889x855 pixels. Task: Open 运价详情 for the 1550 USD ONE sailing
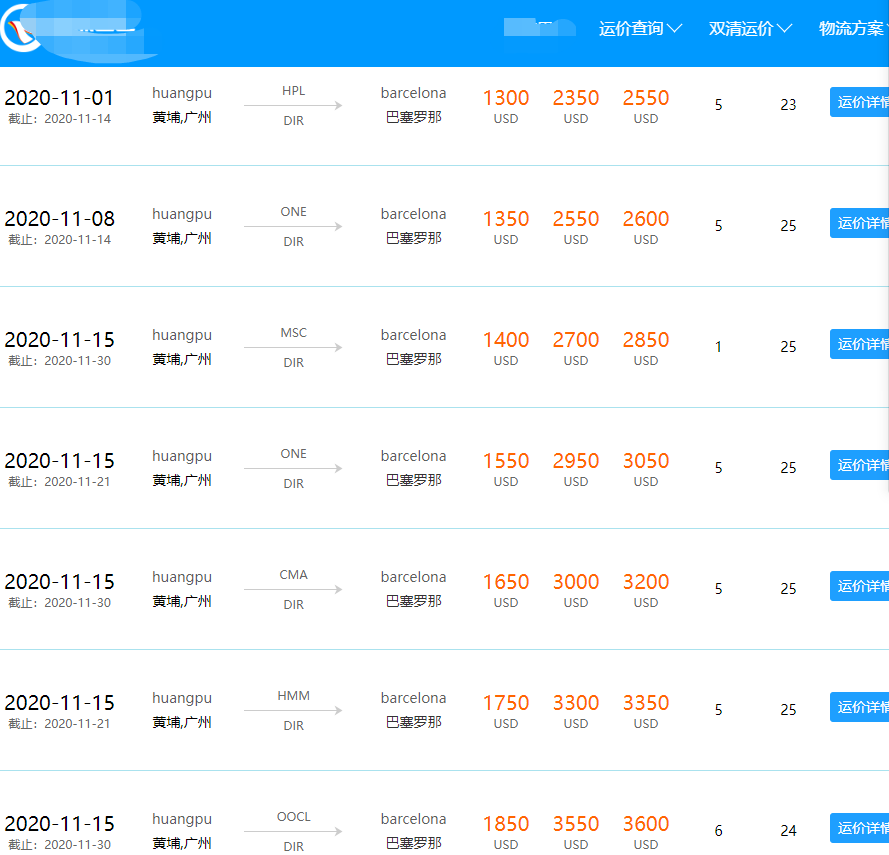point(859,466)
